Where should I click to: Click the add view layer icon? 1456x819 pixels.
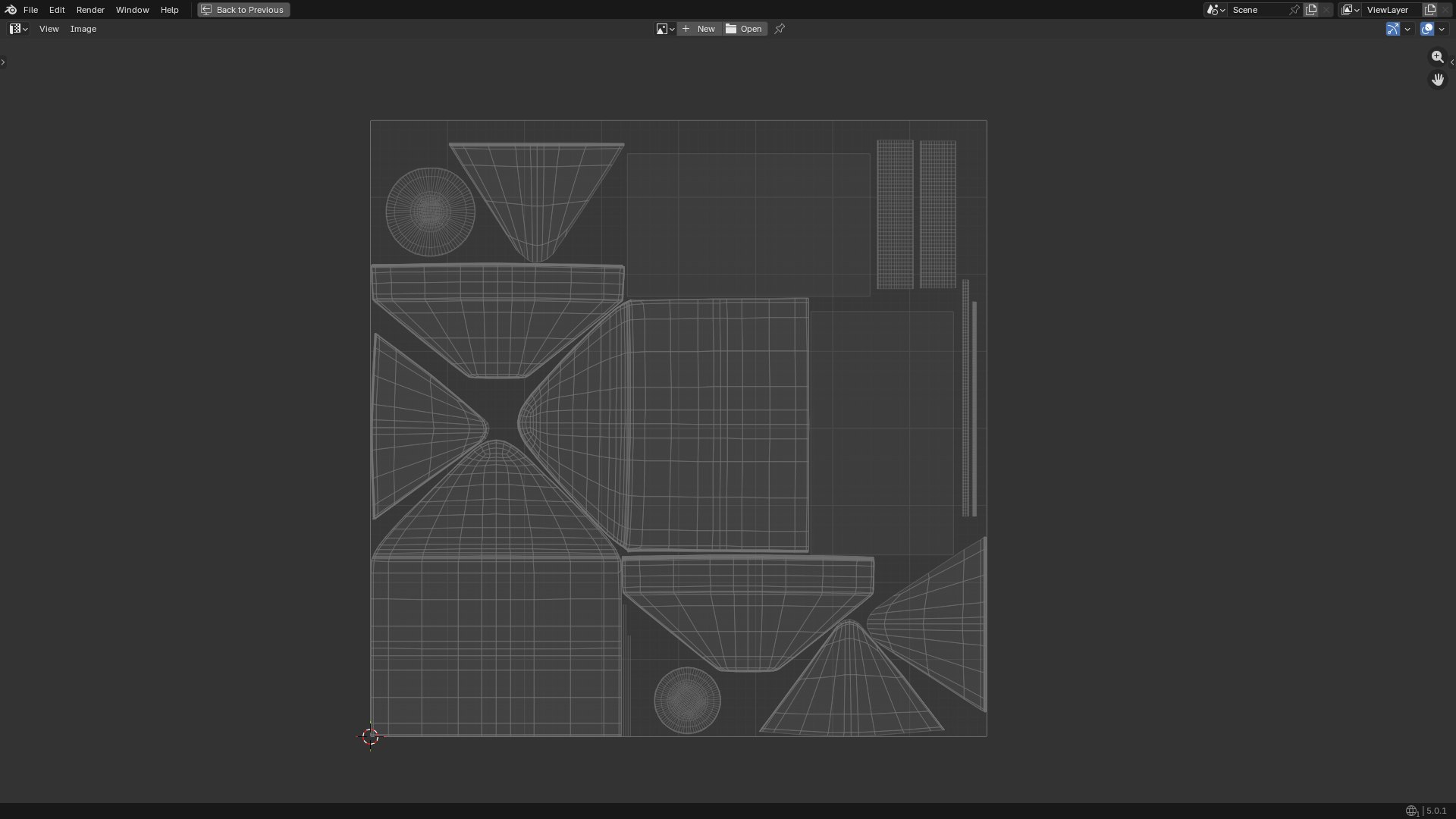[1430, 10]
